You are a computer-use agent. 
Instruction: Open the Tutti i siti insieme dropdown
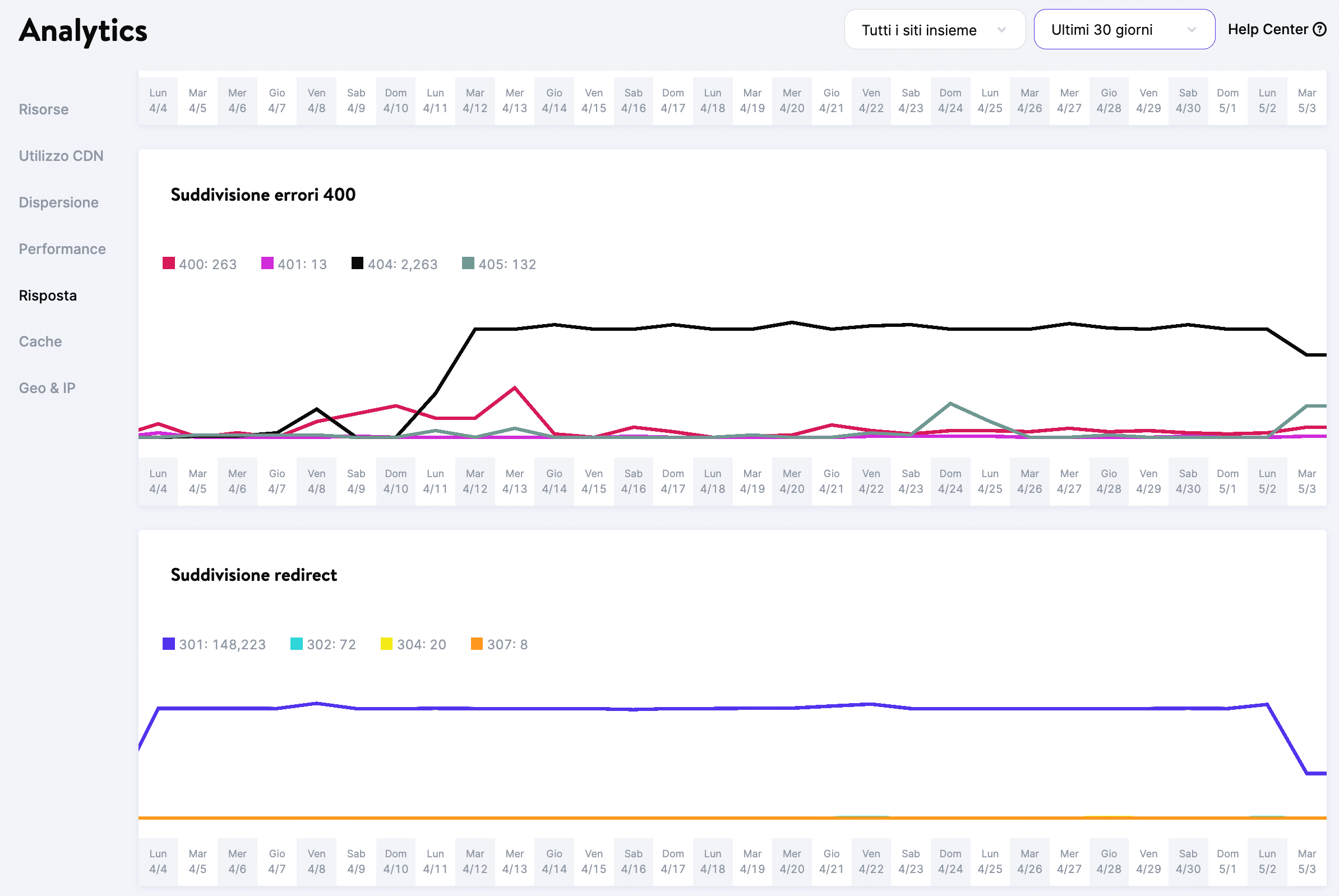[934, 30]
